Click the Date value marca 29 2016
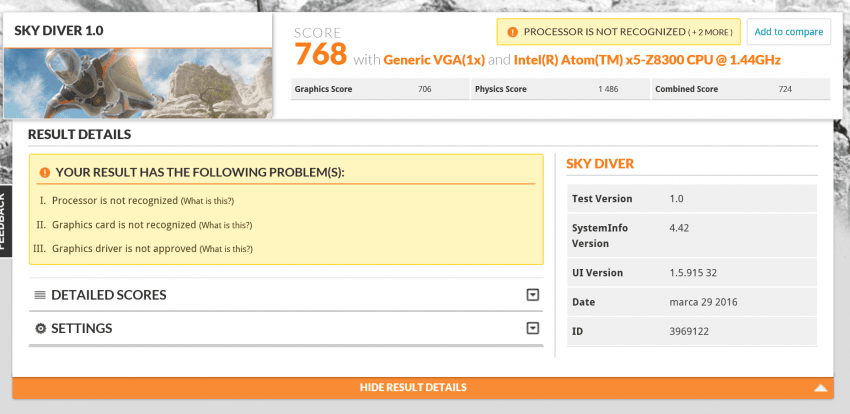Viewport: 850px width, 414px height. tap(703, 302)
